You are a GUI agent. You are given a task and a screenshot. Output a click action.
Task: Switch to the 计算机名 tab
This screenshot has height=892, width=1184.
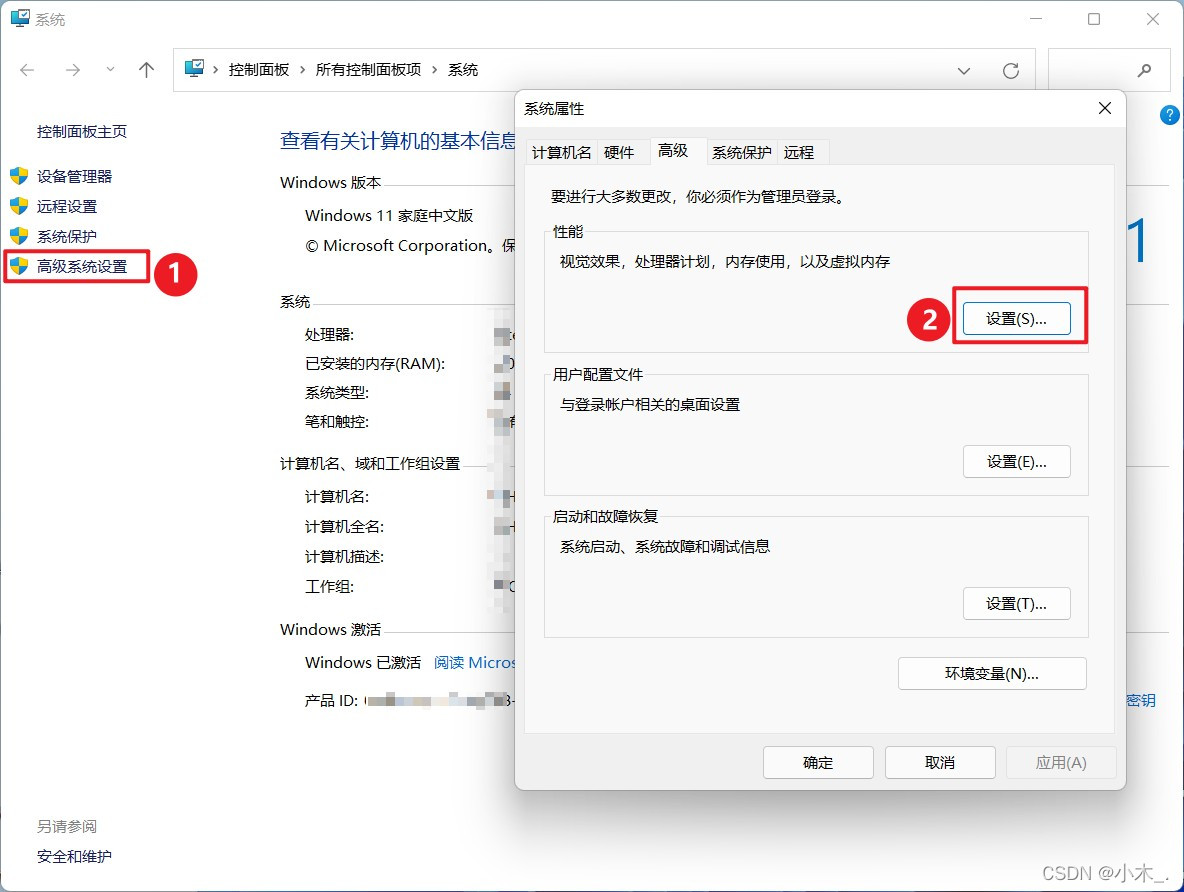pyautogui.click(x=561, y=153)
